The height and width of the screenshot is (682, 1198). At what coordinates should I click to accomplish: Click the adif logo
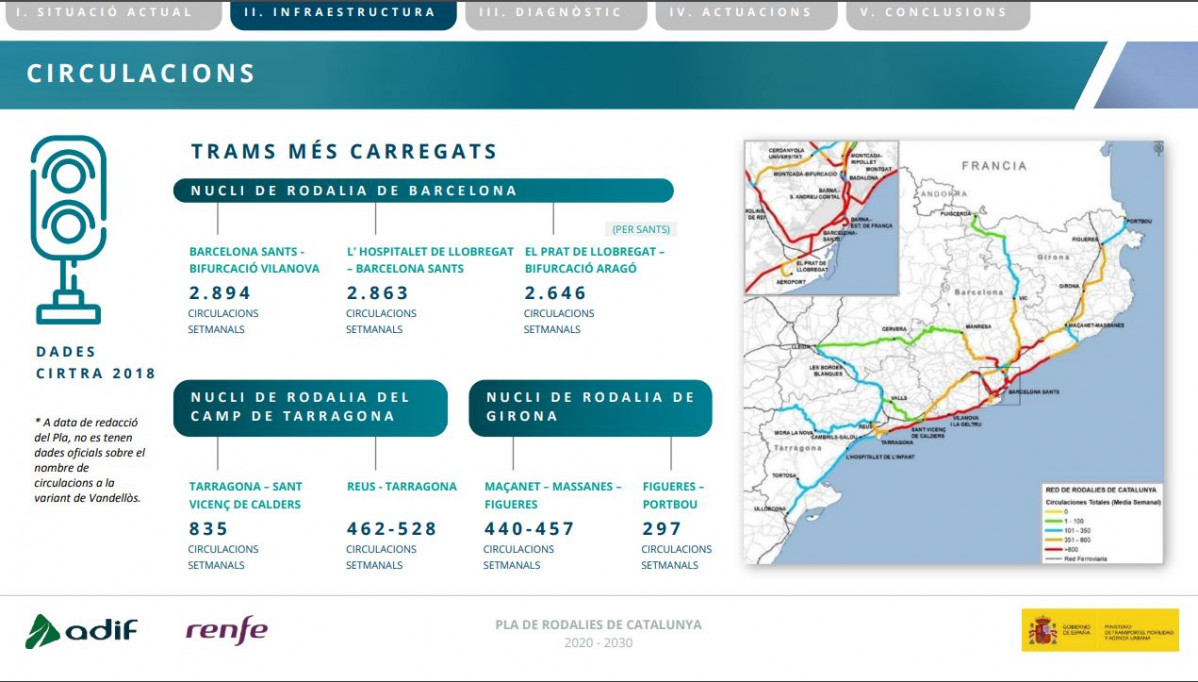click(82, 631)
